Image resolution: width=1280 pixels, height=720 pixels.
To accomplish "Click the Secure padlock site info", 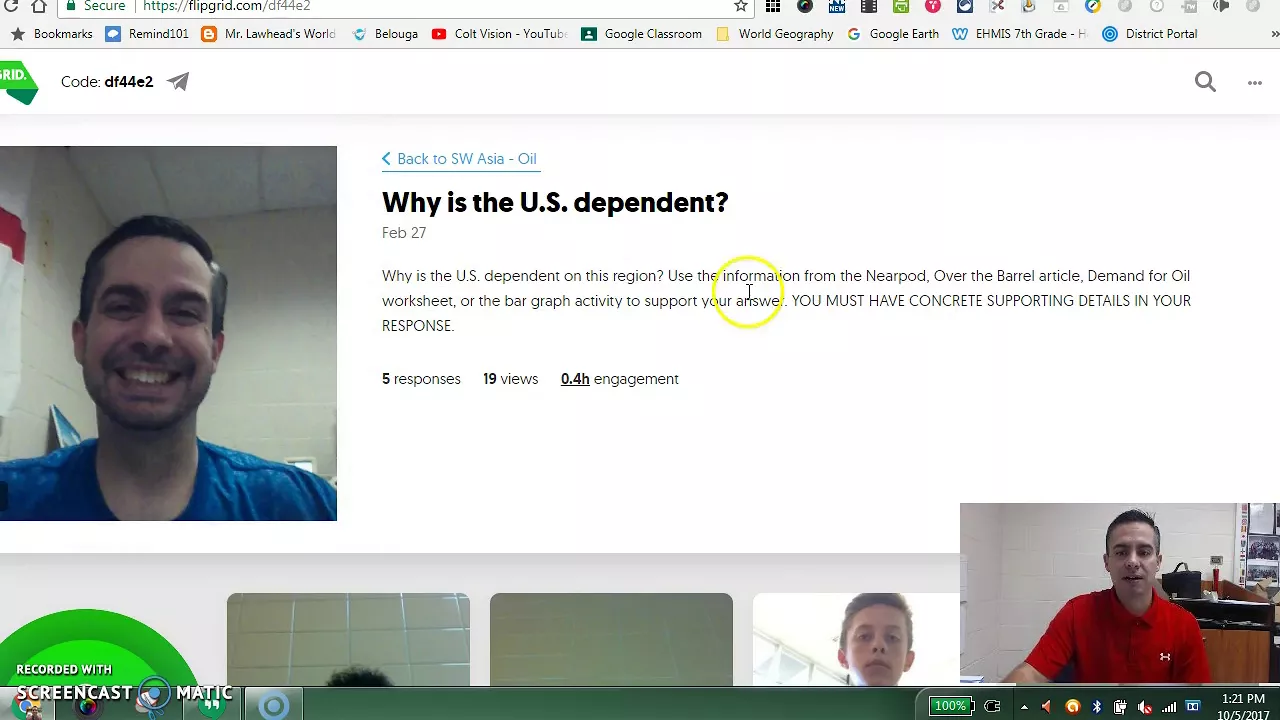I will [x=95, y=6].
